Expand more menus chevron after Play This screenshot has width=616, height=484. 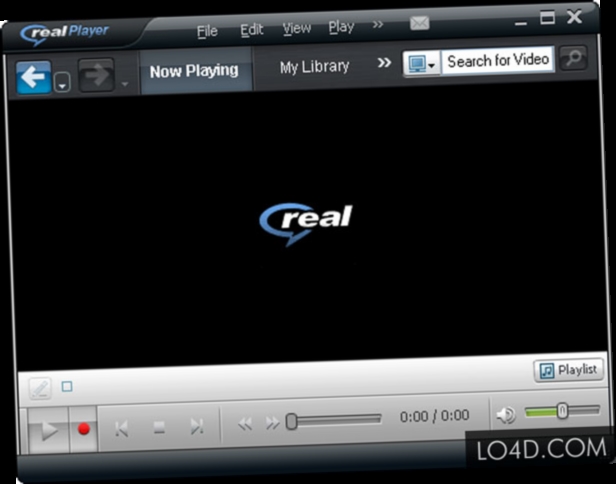point(378,25)
